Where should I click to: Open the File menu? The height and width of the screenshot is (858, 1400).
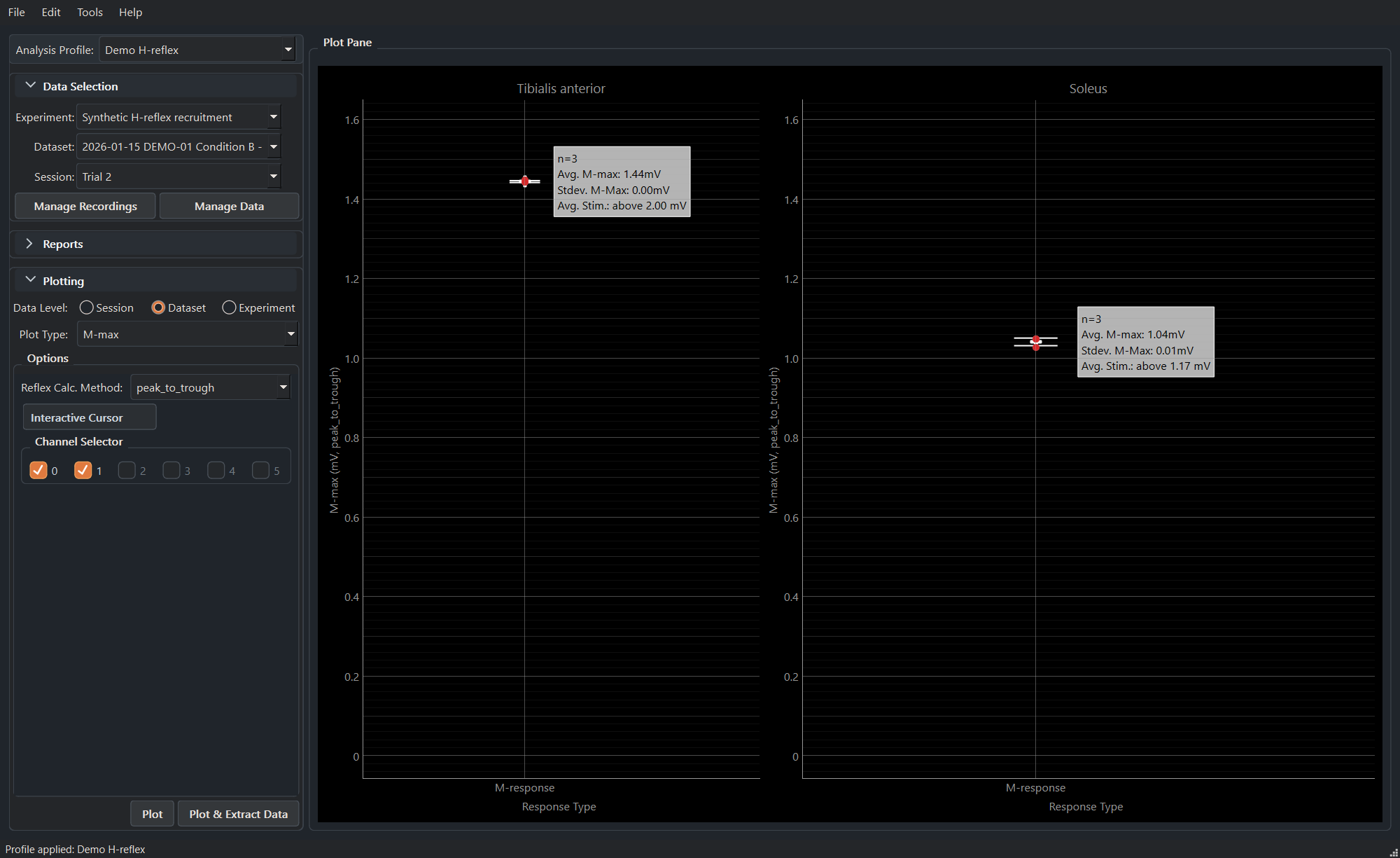(x=16, y=12)
